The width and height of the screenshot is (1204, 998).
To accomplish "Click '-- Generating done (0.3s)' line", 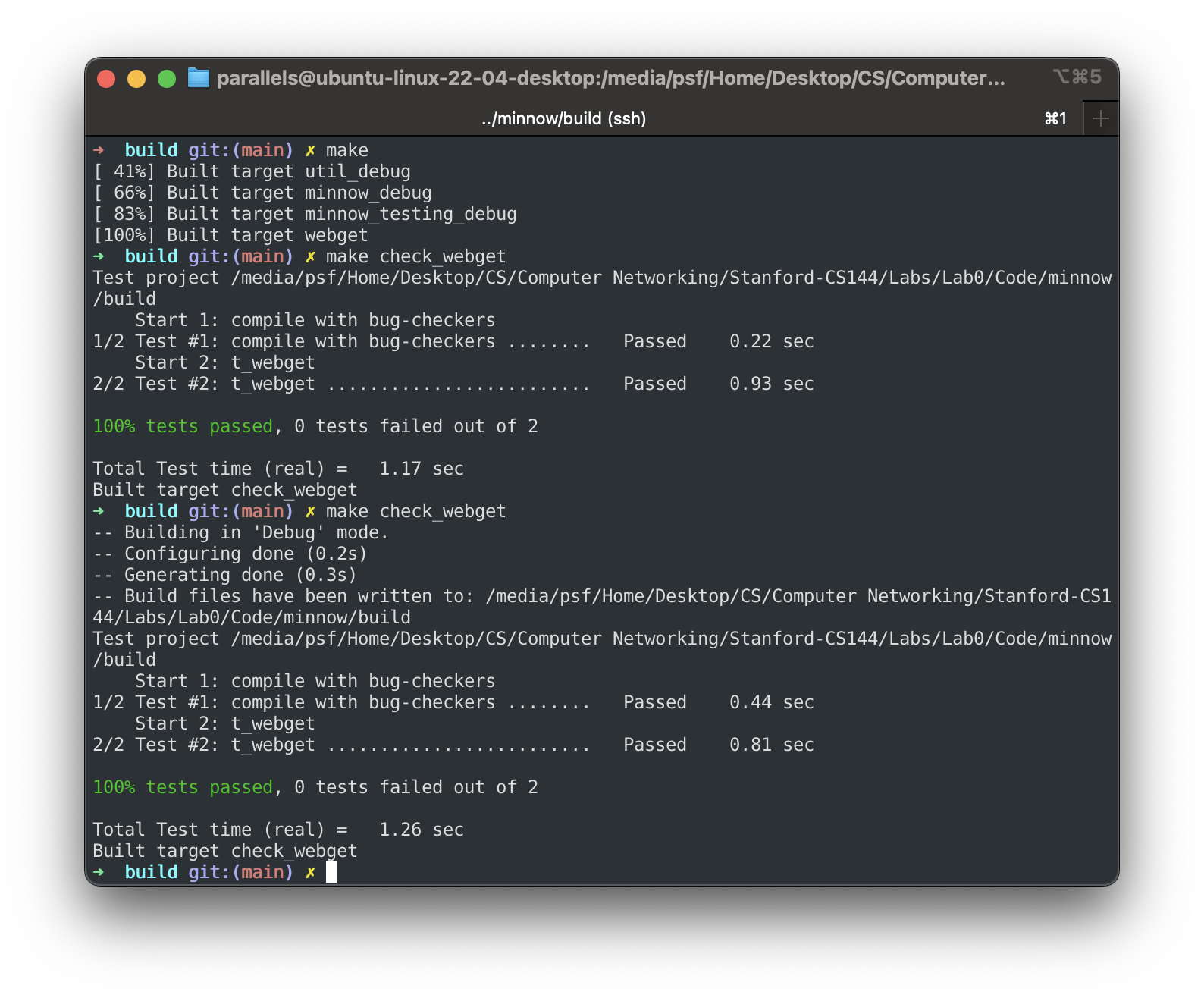I will pos(225,575).
